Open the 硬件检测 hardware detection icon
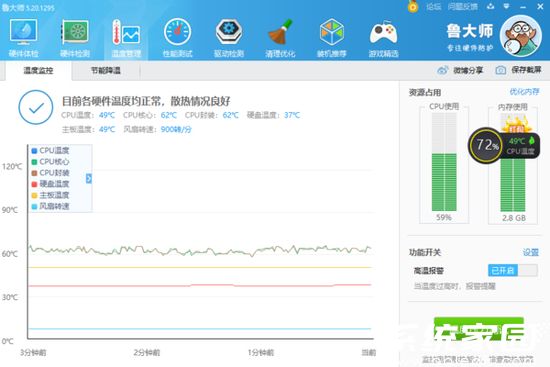550x367 pixels. point(75,38)
